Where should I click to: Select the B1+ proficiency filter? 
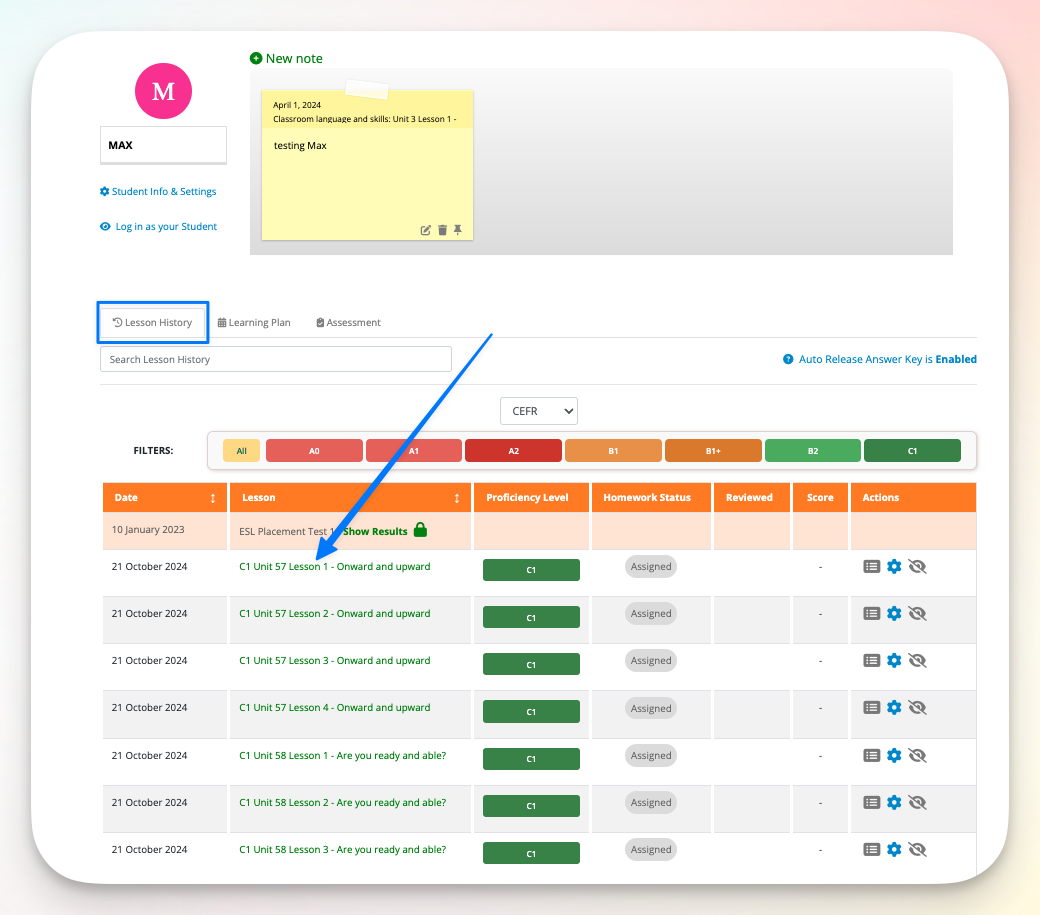pos(712,450)
